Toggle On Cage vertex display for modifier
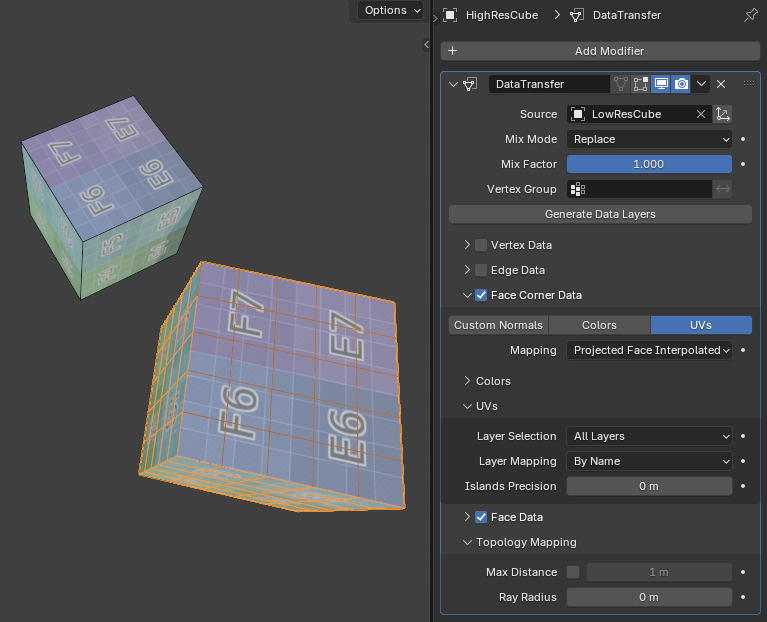Screen dimensions: 767x622 click(621, 84)
